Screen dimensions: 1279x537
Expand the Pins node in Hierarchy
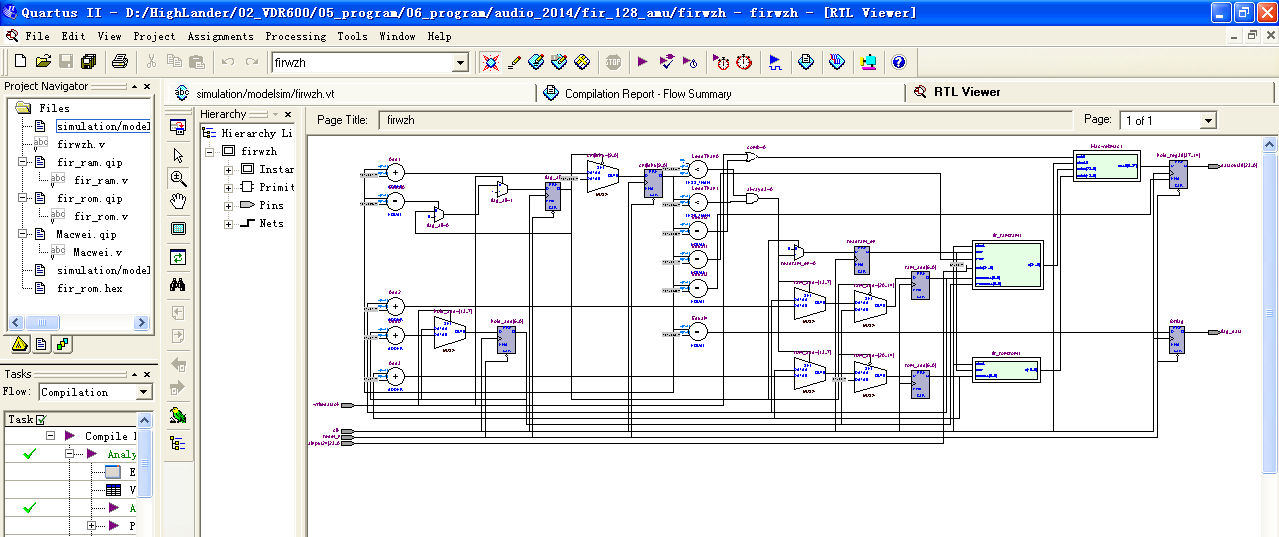pos(229,205)
